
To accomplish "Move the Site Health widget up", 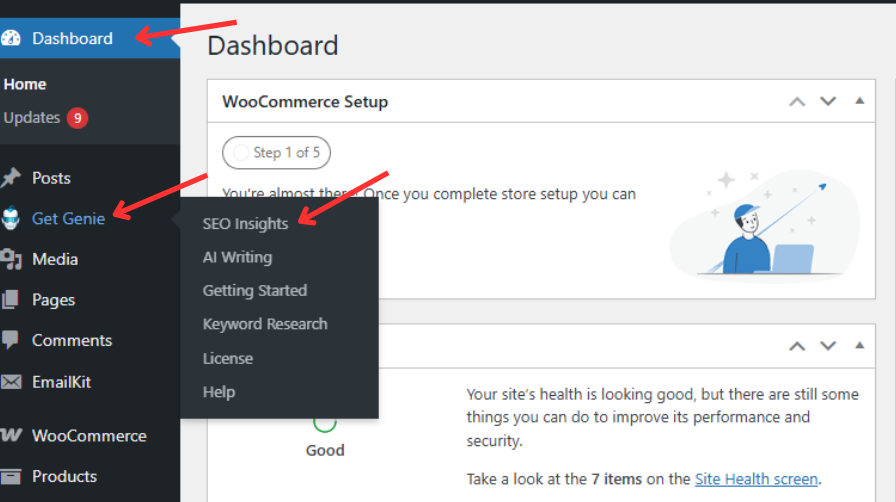I will [x=797, y=346].
